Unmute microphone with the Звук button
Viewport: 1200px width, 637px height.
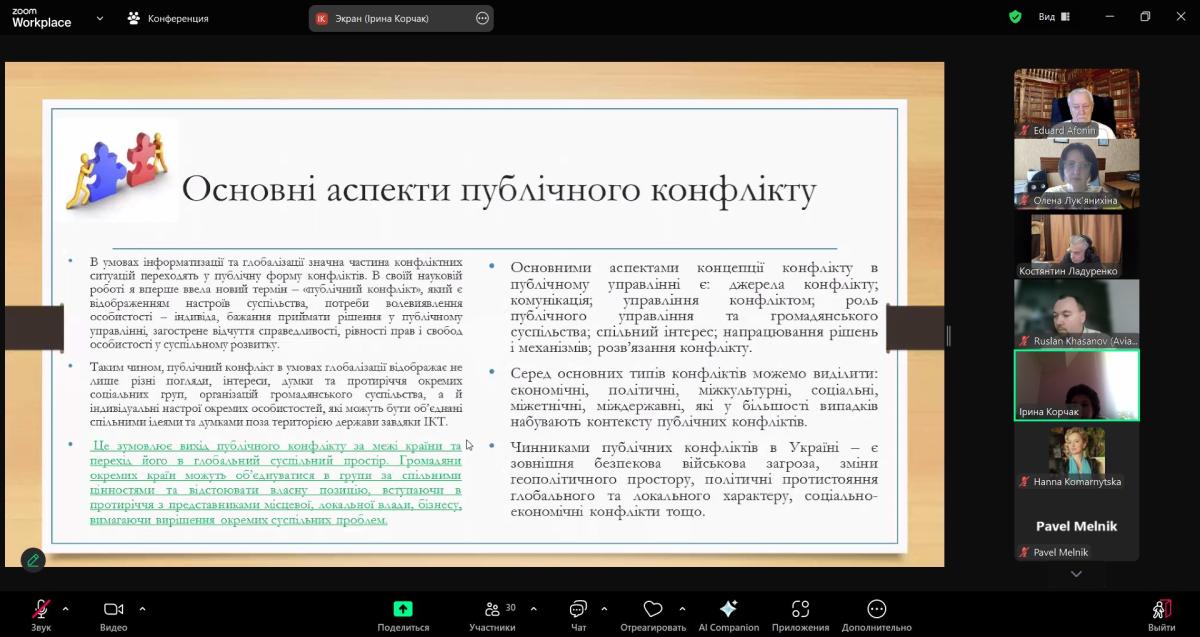[x=41, y=613]
